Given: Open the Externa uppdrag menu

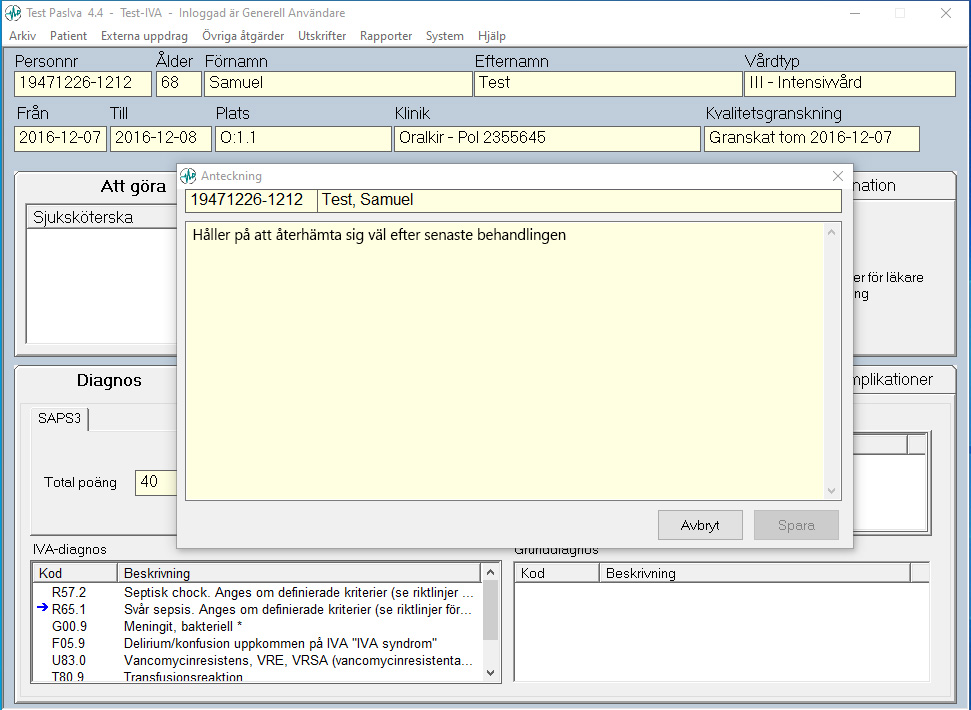Looking at the screenshot, I should (x=144, y=36).
